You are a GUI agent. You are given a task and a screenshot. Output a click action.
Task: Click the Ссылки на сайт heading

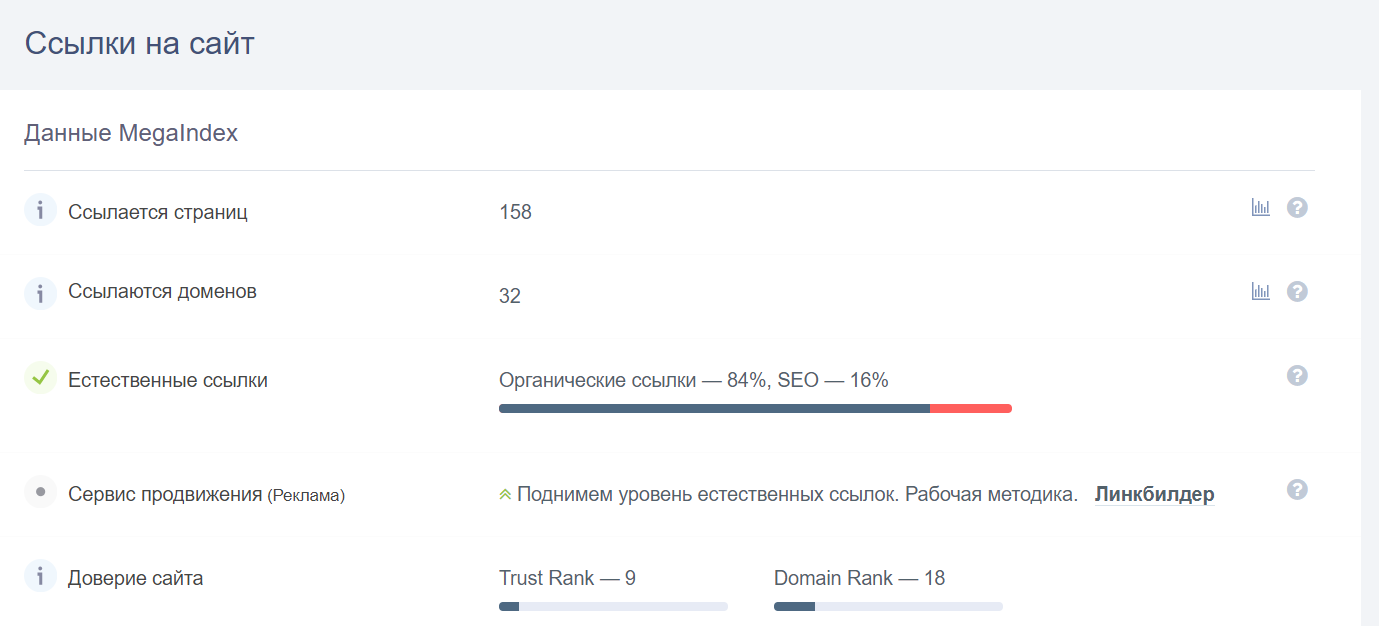[x=140, y=44]
